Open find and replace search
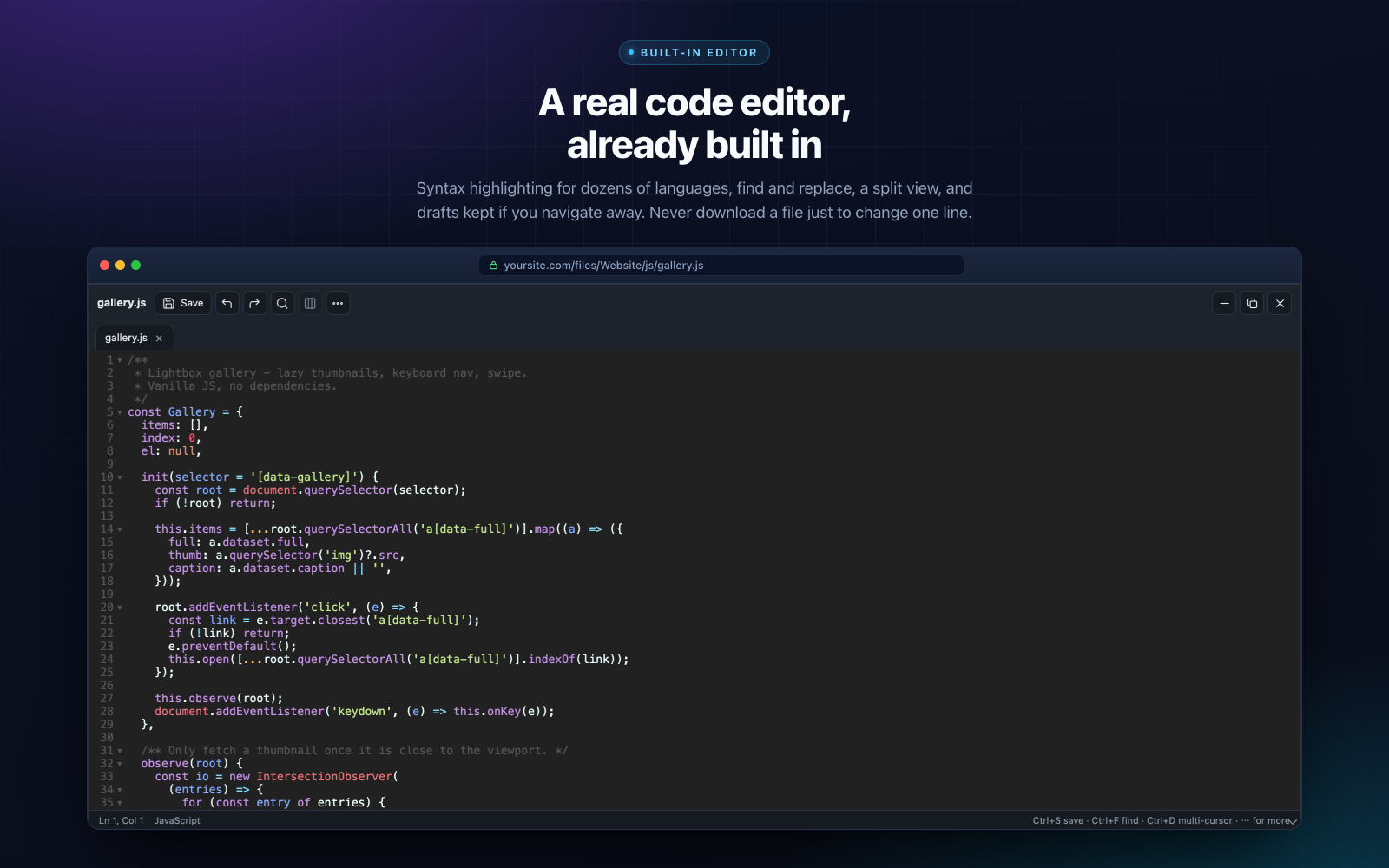The width and height of the screenshot is (1389, 868). 282,303
